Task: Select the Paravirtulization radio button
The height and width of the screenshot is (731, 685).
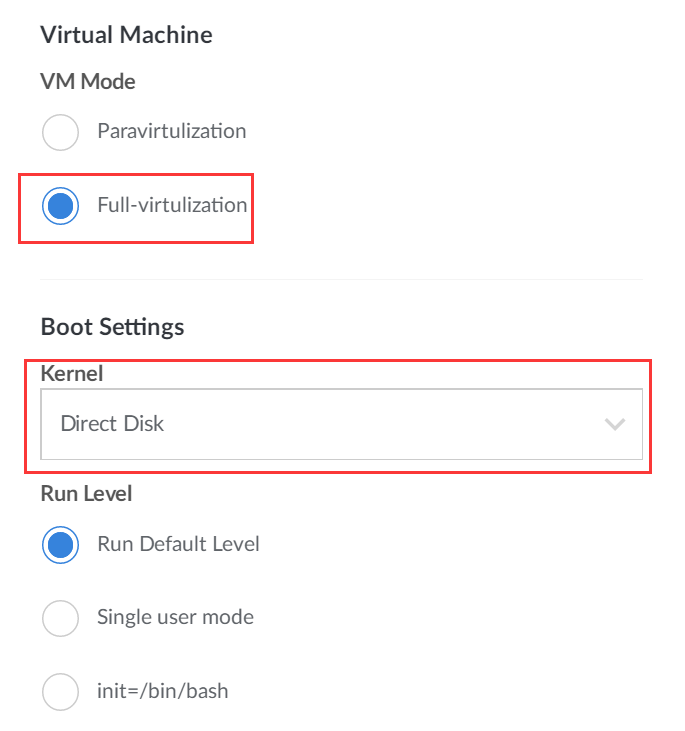Action: (60, 132)
